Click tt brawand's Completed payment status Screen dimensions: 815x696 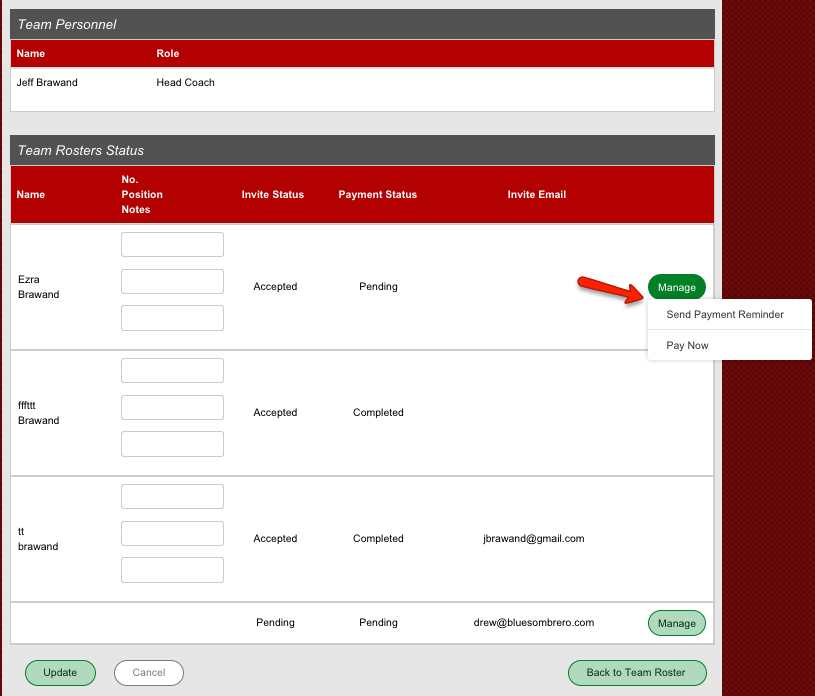[378, 539]
